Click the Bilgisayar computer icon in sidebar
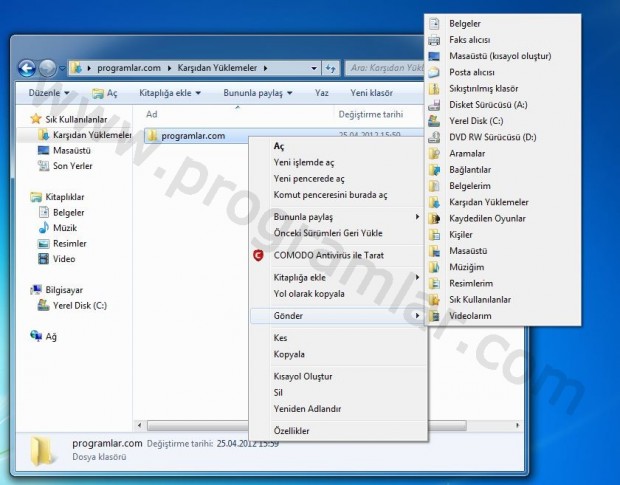Screen dimensions: 620x485 tap(36, 290)
